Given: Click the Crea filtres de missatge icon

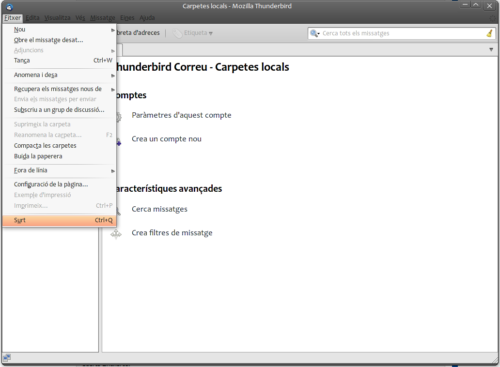Looking at the screenshot, I should click(x=116, y=233).
